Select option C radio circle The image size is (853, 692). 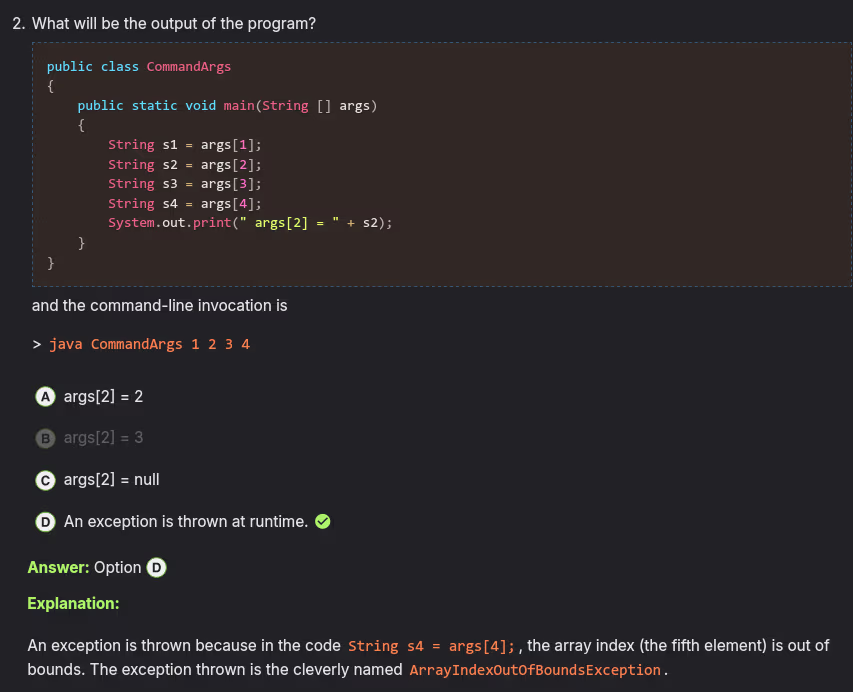click(46, 480)
